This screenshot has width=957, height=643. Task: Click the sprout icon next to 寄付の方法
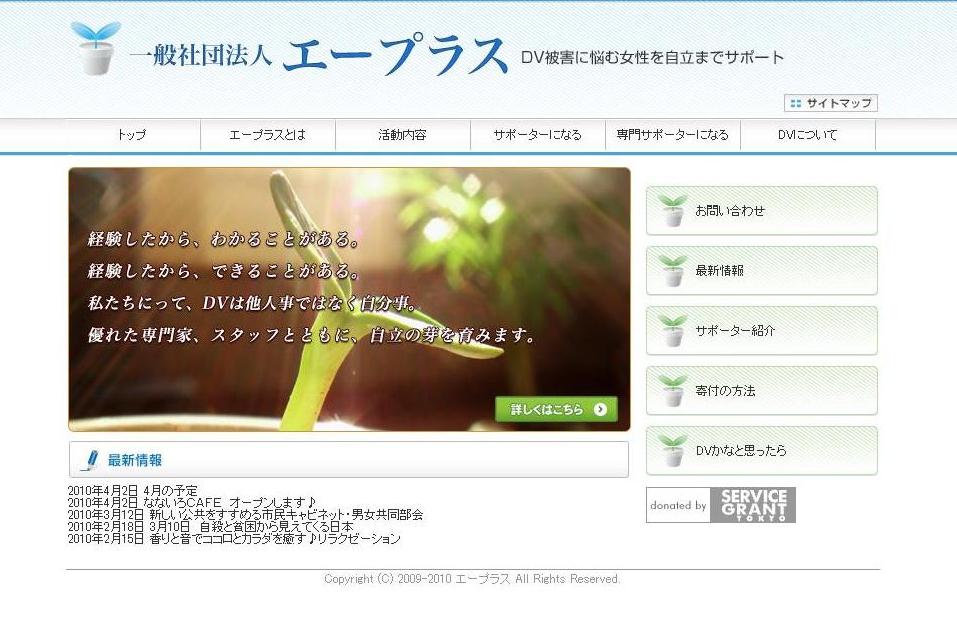pyautogui.click(x=673, y=391)
